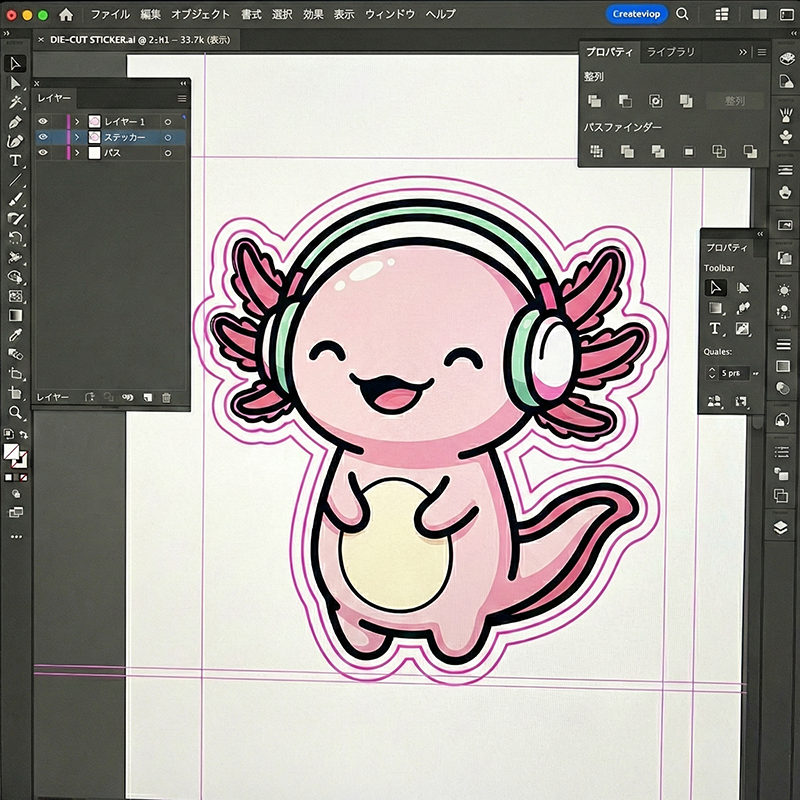Toggle visibility of the ステッカー layer
Viewport: 800px width, 800px height.
43,137
